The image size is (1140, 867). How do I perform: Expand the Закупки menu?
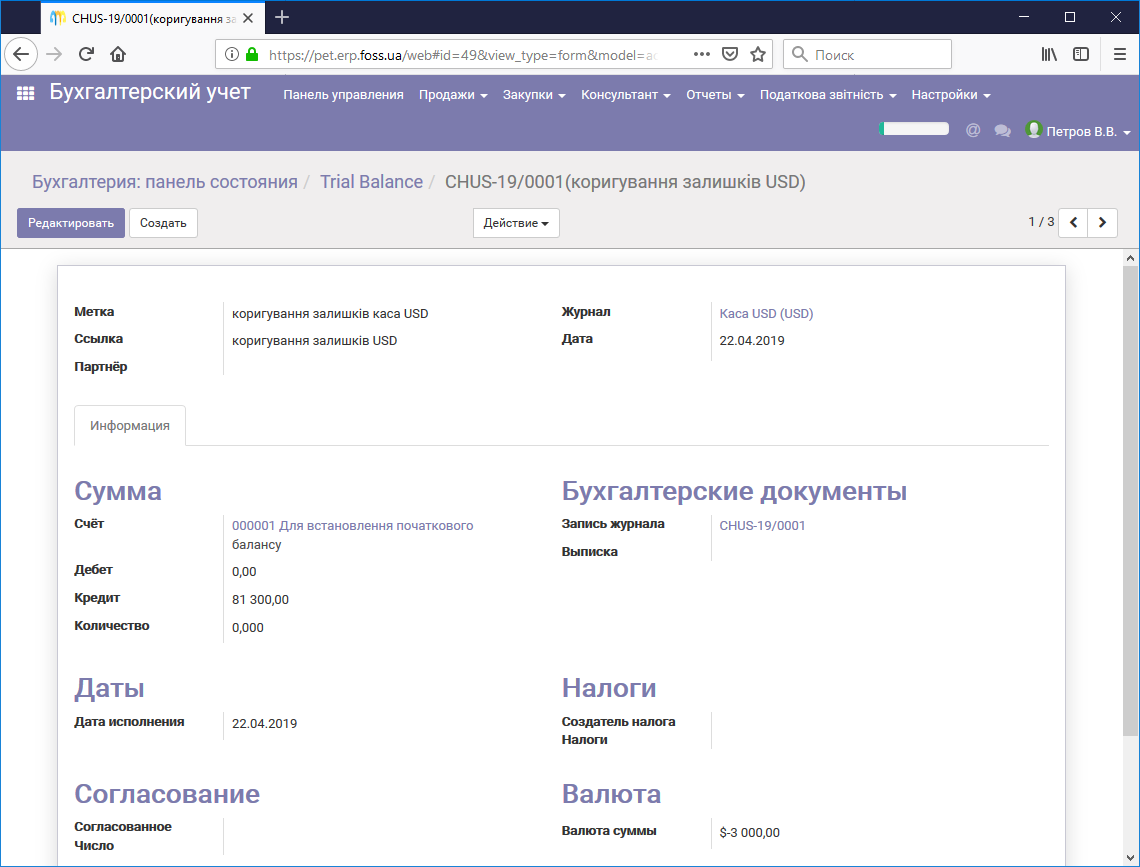pos(534,95)
